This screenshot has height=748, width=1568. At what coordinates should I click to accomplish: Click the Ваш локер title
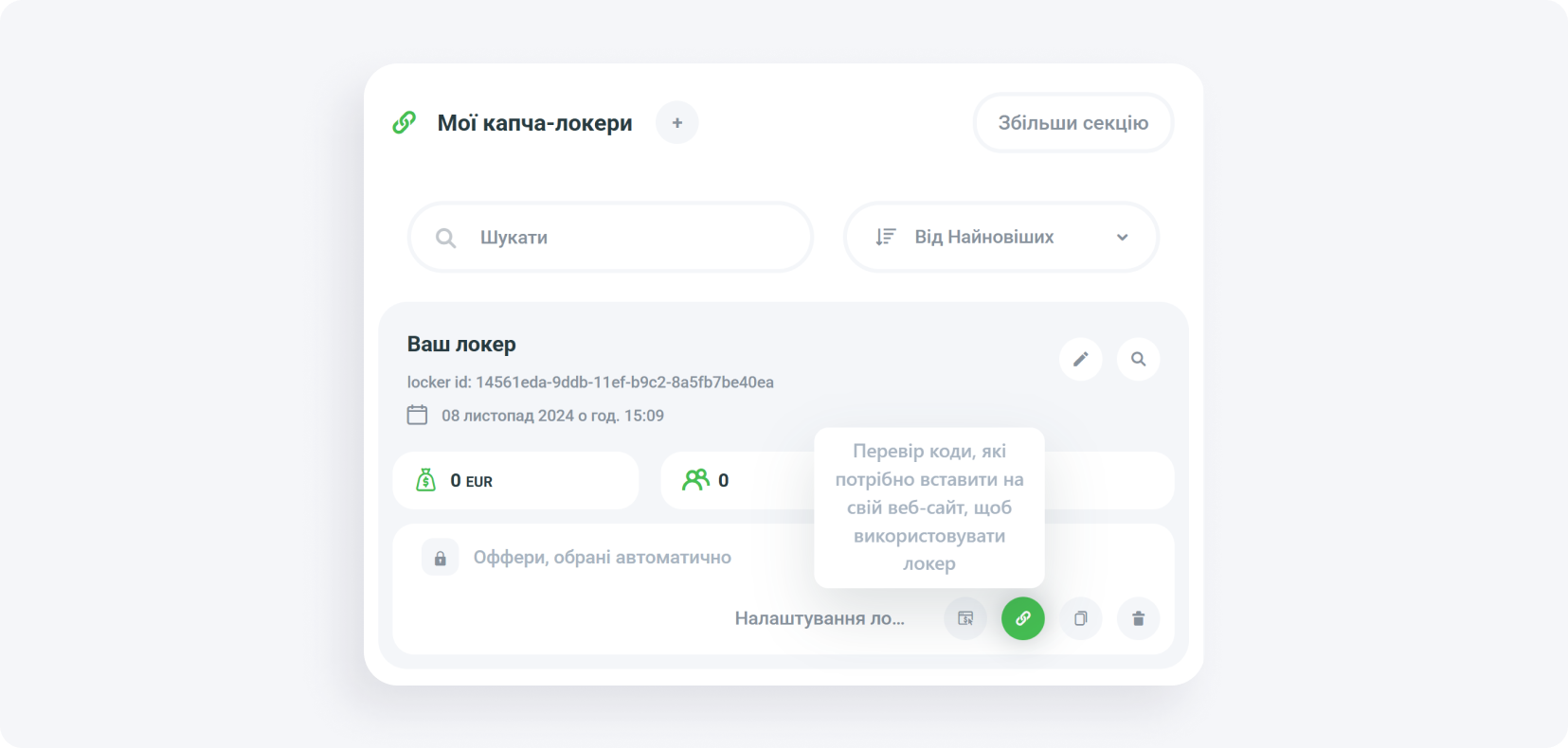click(x=461, y=345)
